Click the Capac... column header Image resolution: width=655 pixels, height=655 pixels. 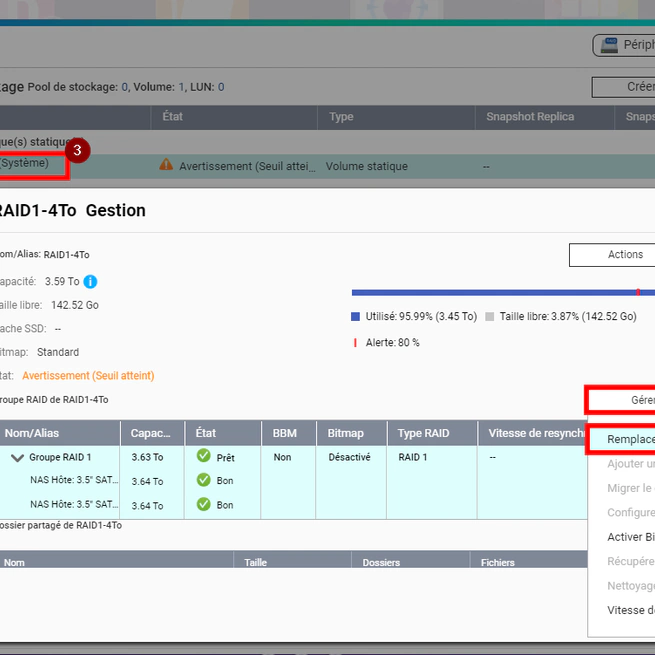[x=152, y=433]
